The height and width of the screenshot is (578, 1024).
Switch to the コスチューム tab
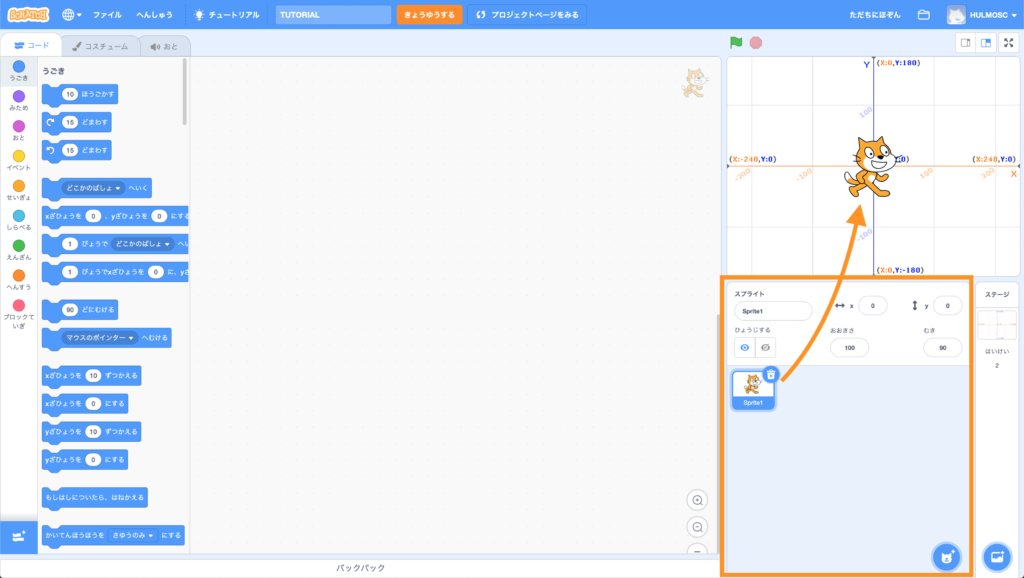coord(99,46)
